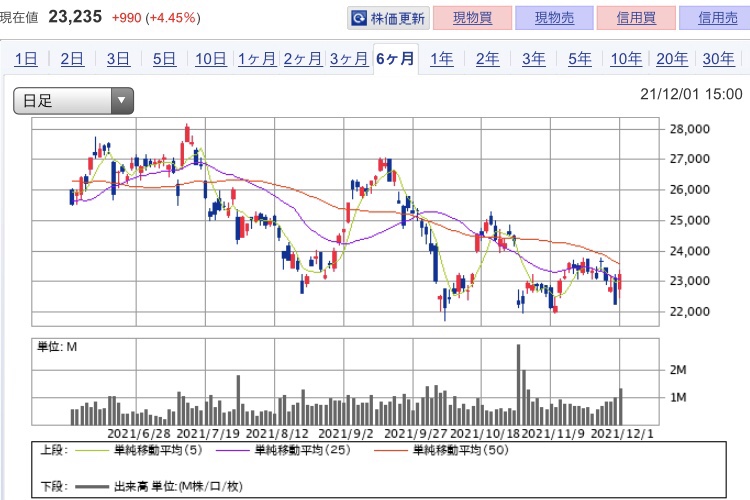Click the tallest volume bar near 2021/10/18
Image resolution: width=750 pixels, height=500 pixels.
pos(518,385)
